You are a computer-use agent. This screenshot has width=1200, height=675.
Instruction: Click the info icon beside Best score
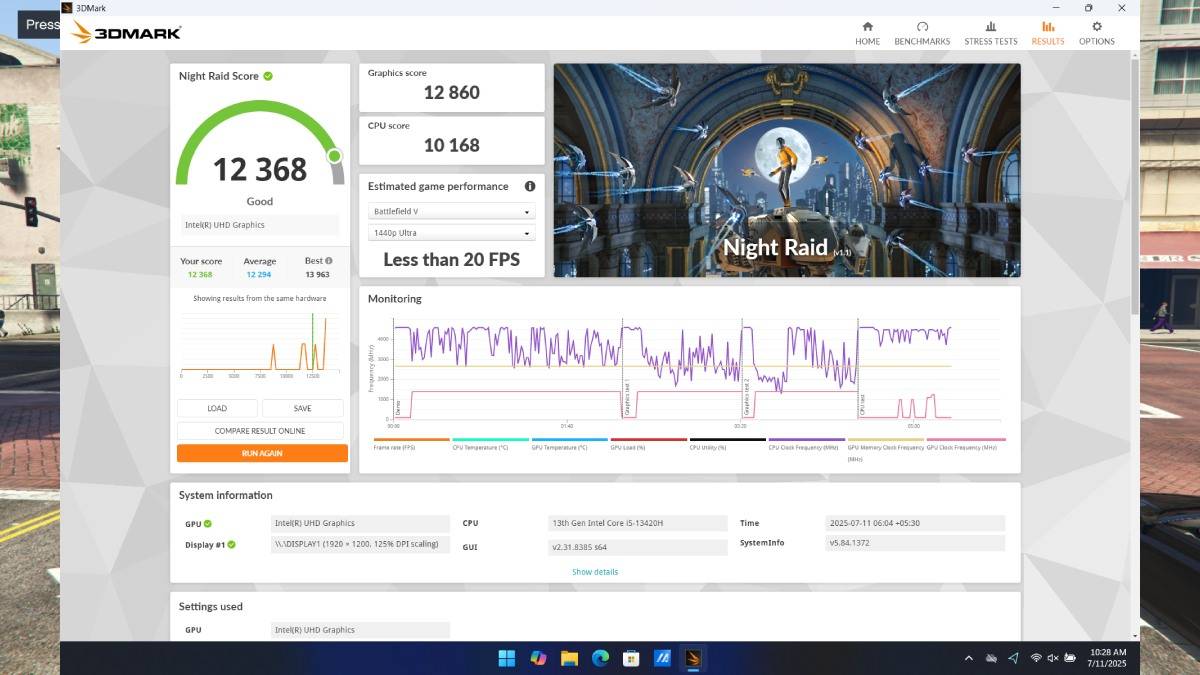click(x=329, y=261)
